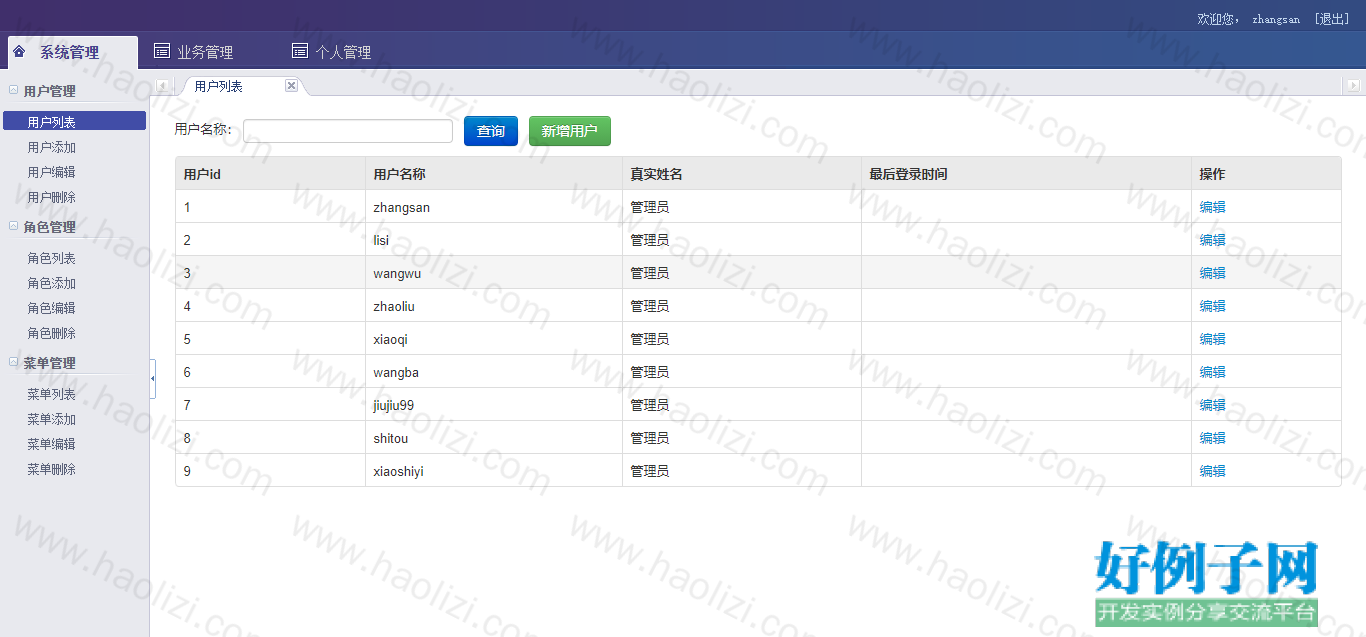Open 用户列表 in the sidebar
This screenshot has height=637, width=1366.
[75, 122]
